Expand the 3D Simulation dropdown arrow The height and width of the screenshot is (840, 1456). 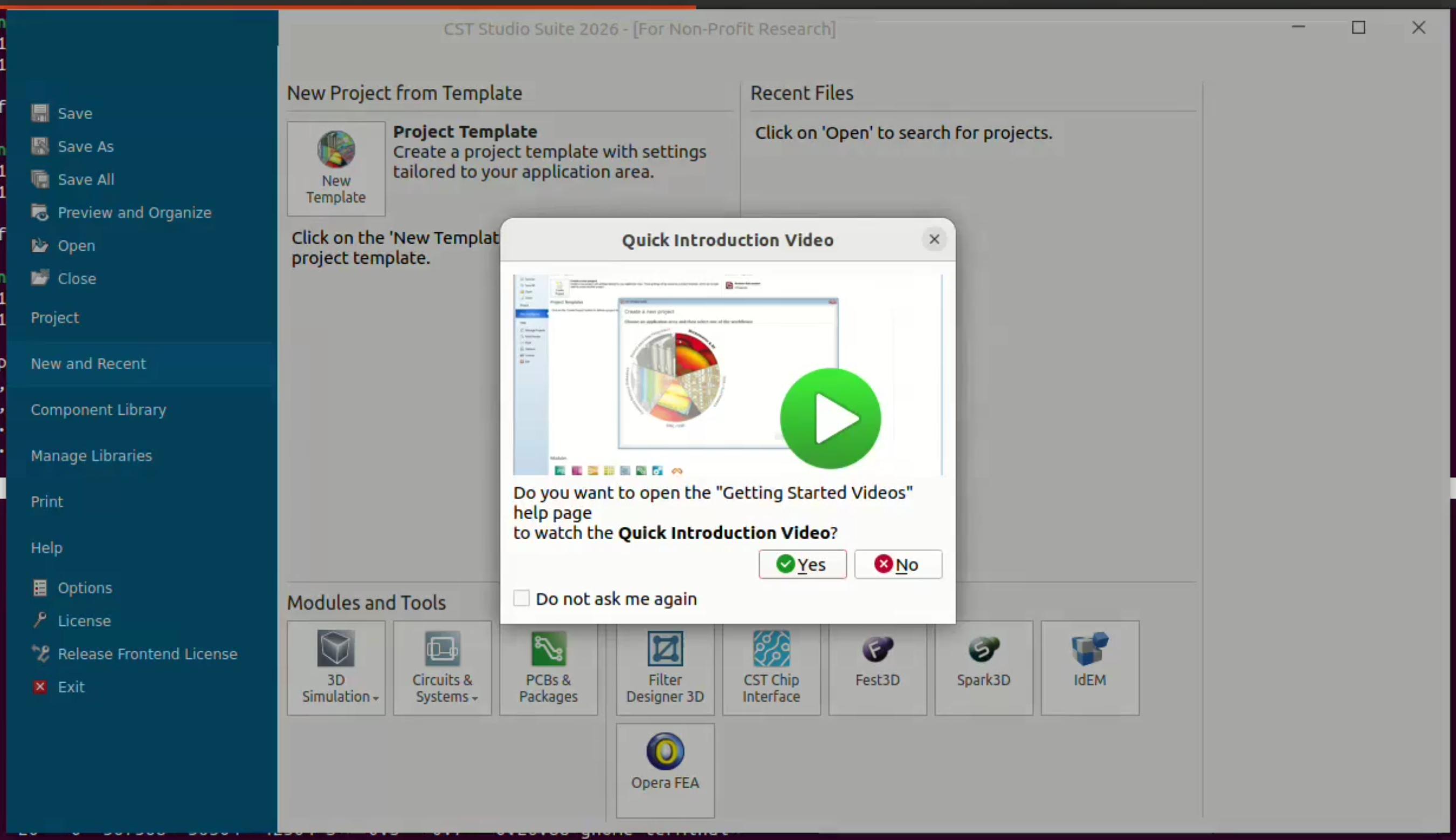click(376, 698)
